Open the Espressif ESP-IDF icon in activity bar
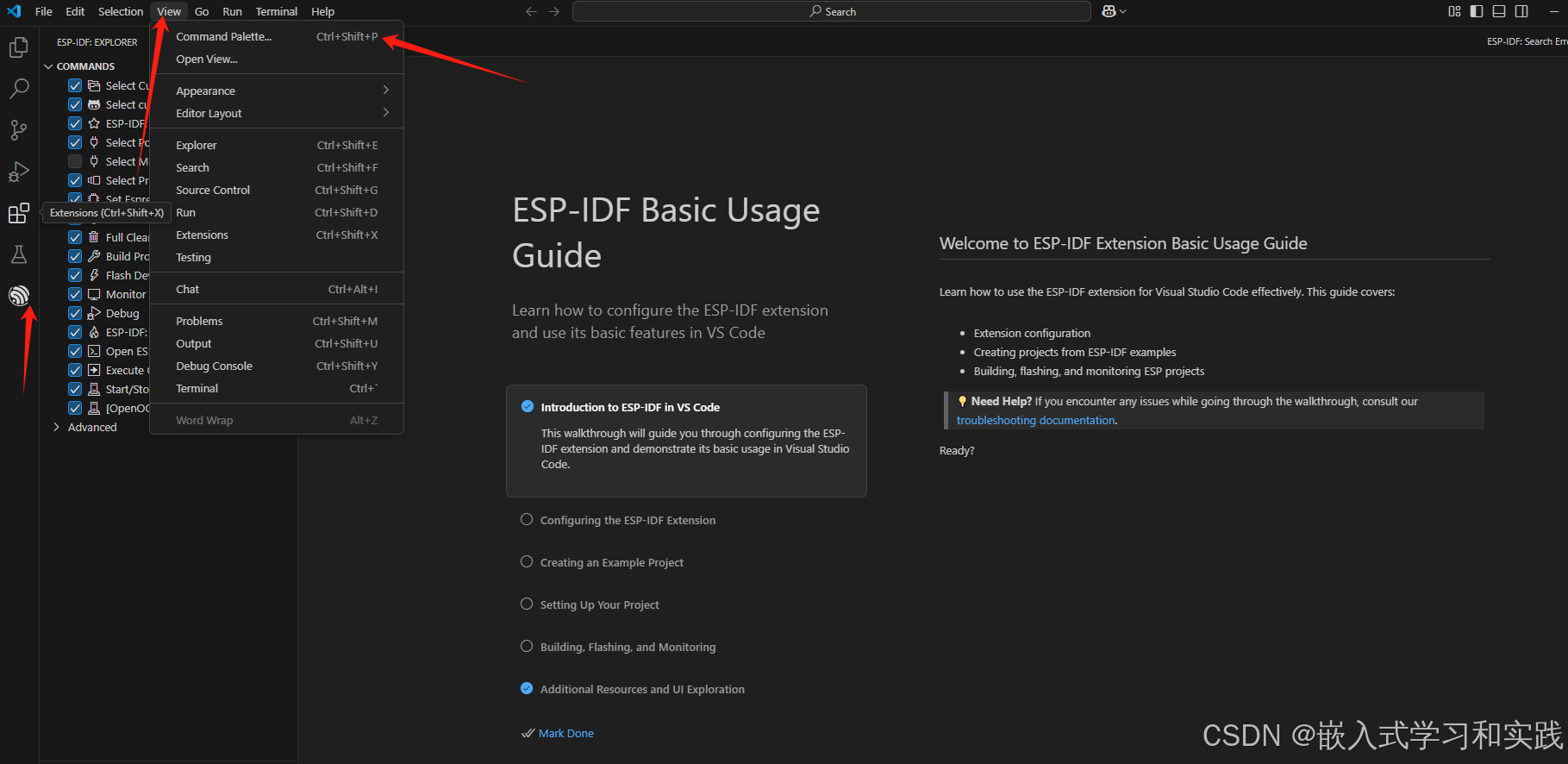This screenshot has height=764, width=1568. (x=19, y=296)
